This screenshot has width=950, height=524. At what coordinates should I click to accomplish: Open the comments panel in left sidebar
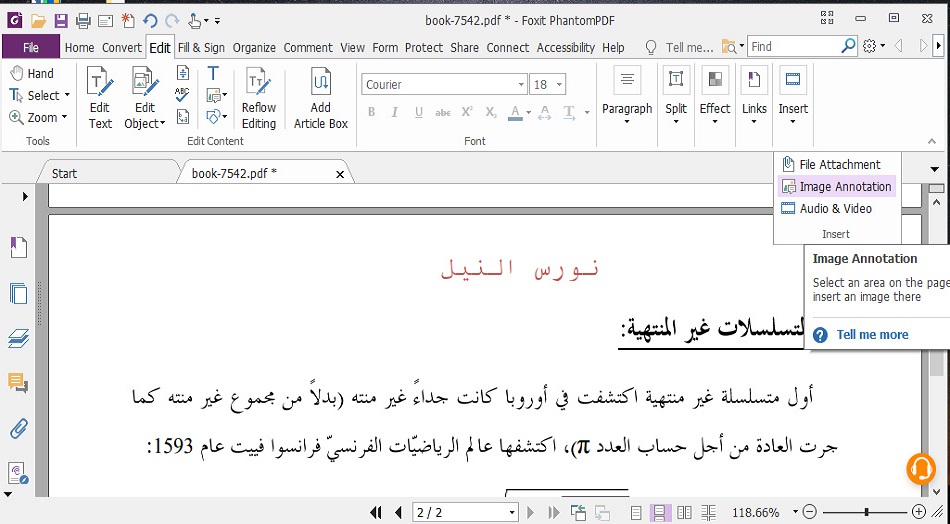pyautogui.click(x=18, y=382)
